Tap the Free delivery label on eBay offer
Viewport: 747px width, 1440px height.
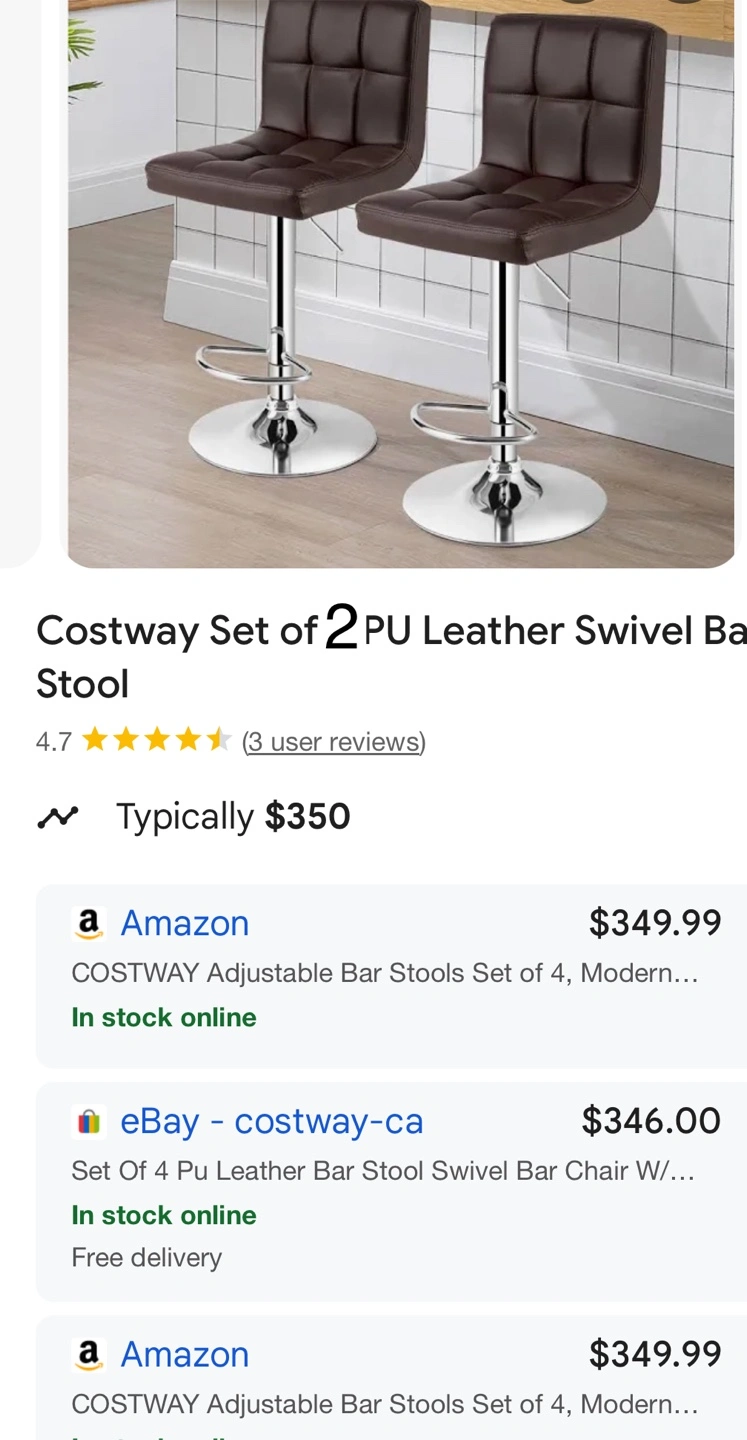147,1257
